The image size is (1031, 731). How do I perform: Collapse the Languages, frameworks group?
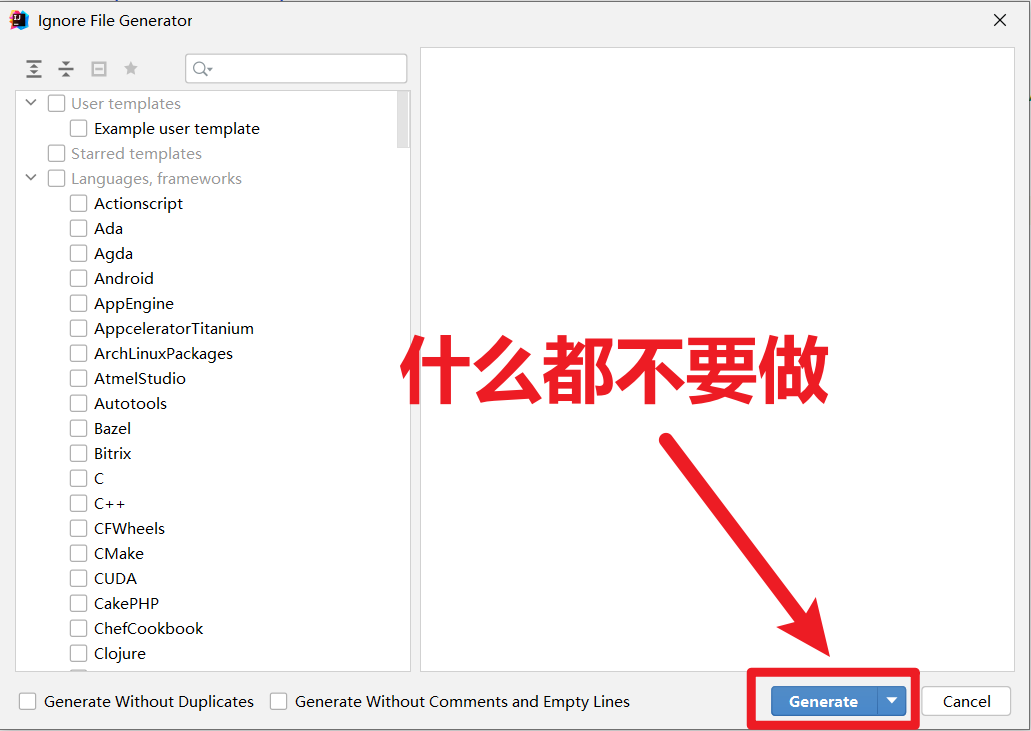31,177
